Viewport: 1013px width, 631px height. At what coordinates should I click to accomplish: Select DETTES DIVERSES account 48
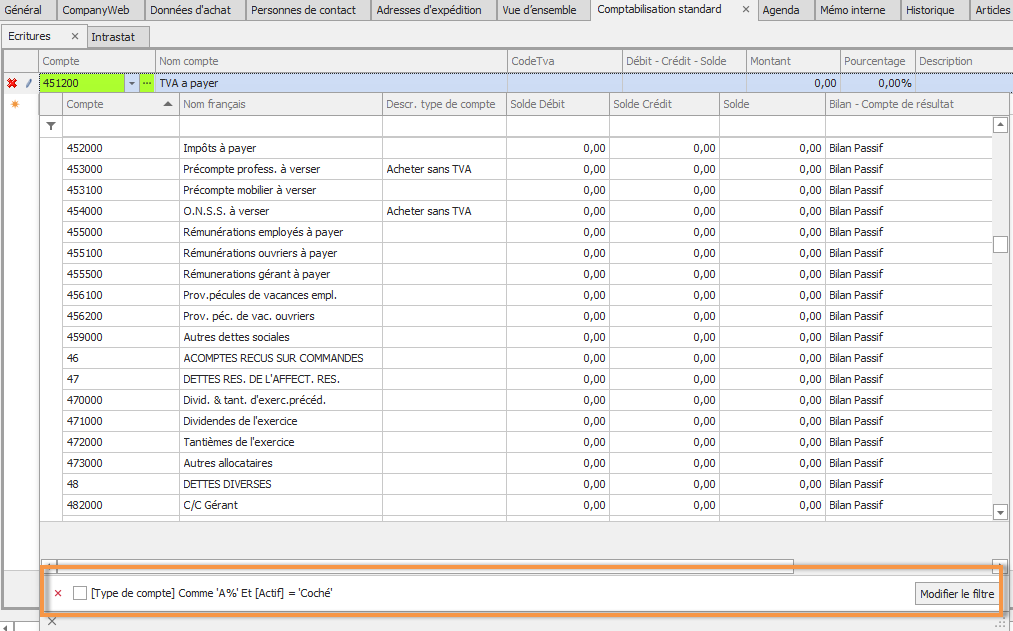tap(527, 484)
